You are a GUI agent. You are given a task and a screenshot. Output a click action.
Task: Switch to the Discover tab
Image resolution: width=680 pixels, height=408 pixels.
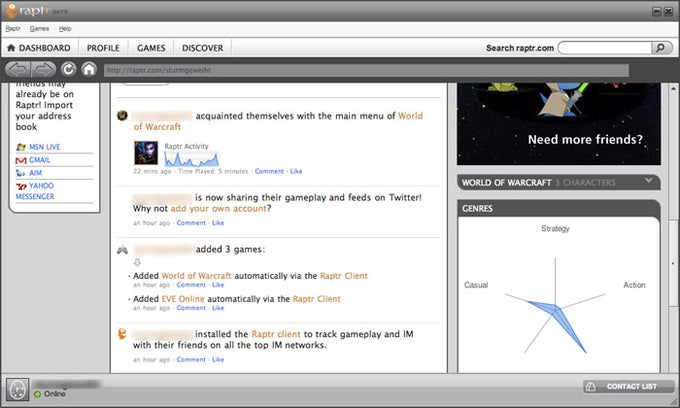tap(203, 48)
